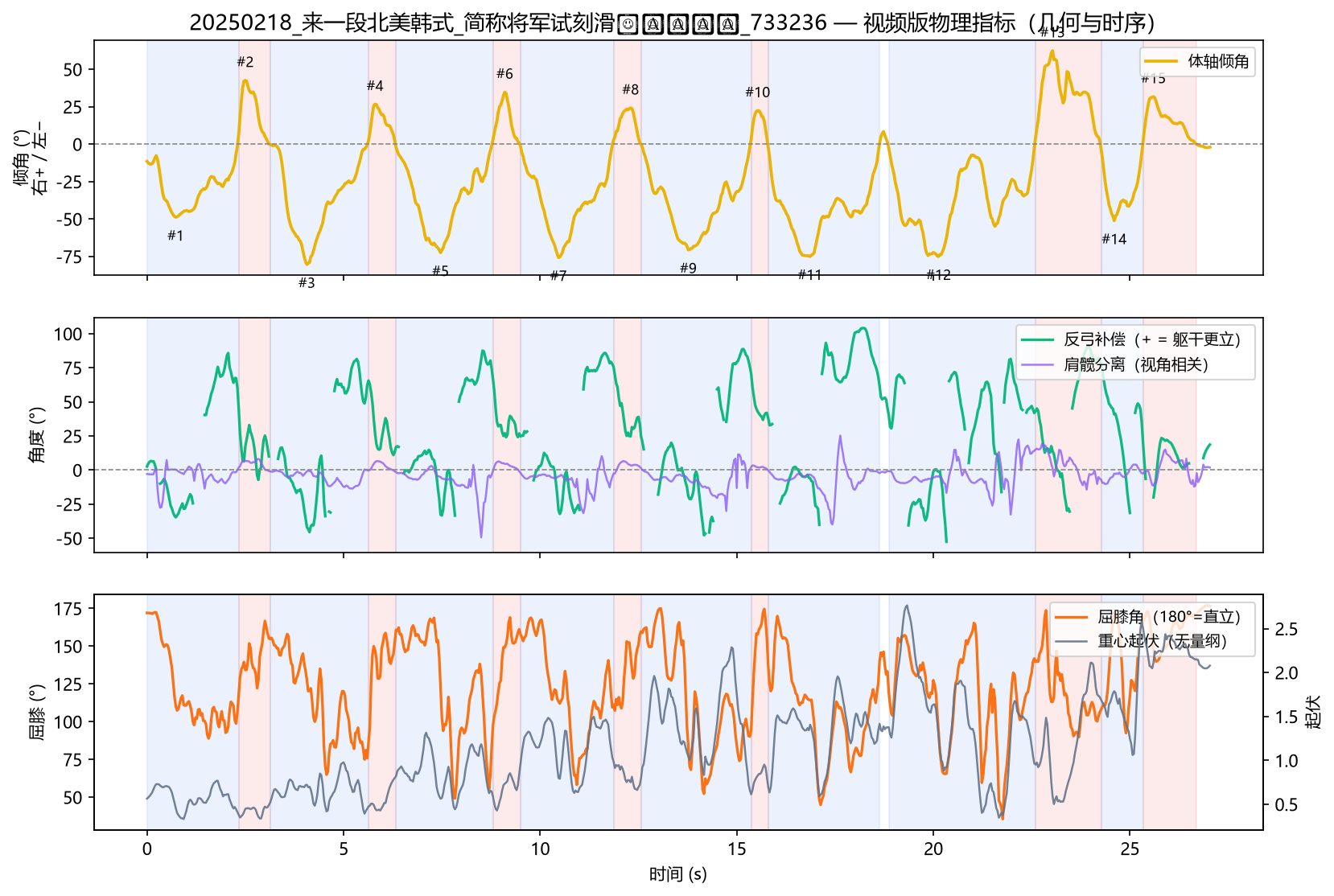
Task: Select the #10 peak annotation
Action: point(758,92)
